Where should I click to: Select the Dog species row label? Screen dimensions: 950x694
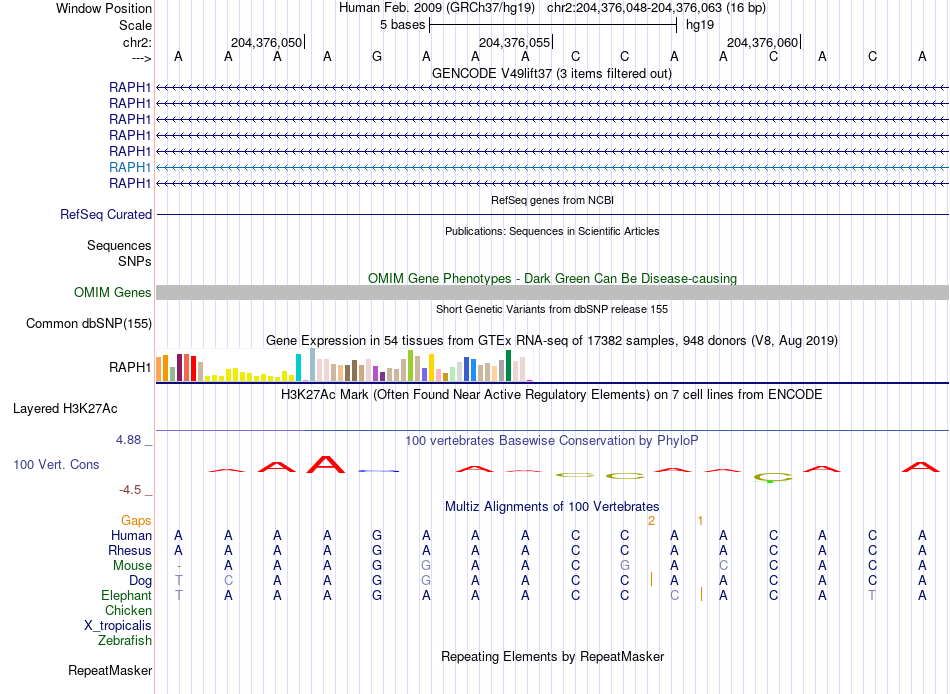pos(140,581)
